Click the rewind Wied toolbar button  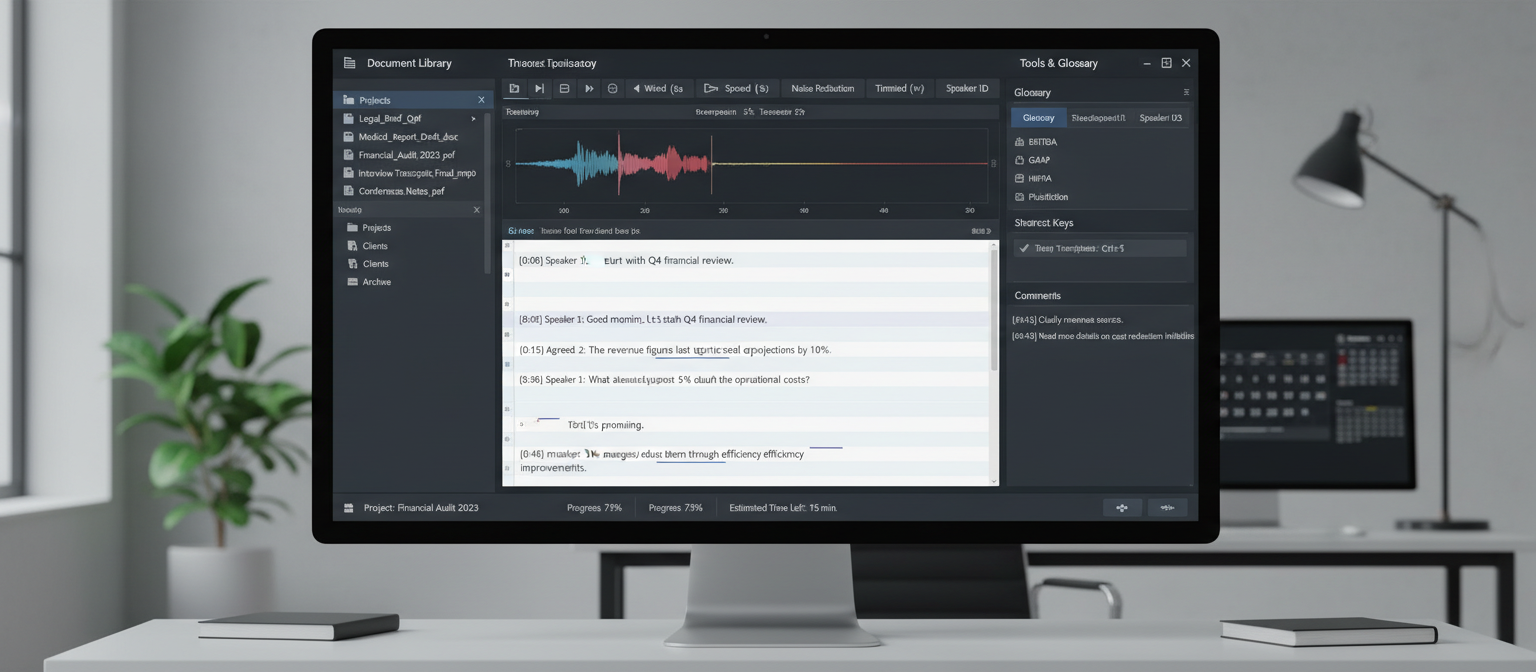click(x=658, y=88)
